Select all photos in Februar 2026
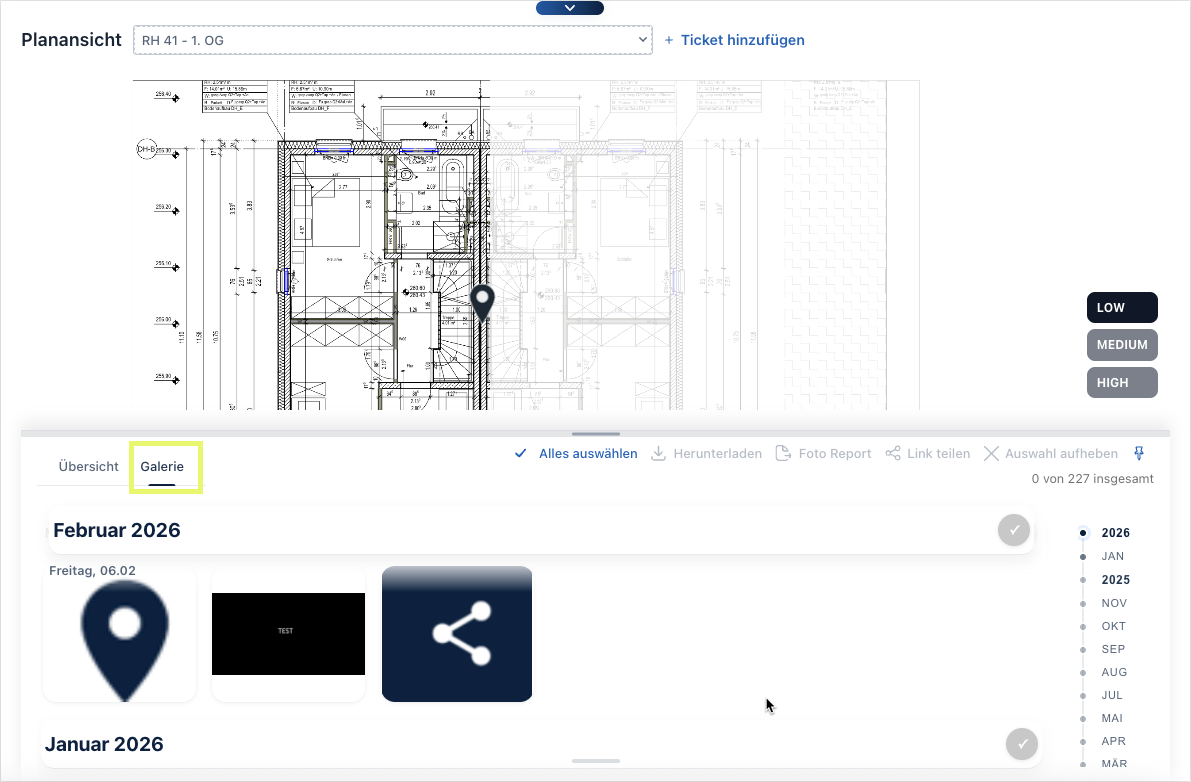Screen dimensions: 1191x782 tap(1014, 531)
